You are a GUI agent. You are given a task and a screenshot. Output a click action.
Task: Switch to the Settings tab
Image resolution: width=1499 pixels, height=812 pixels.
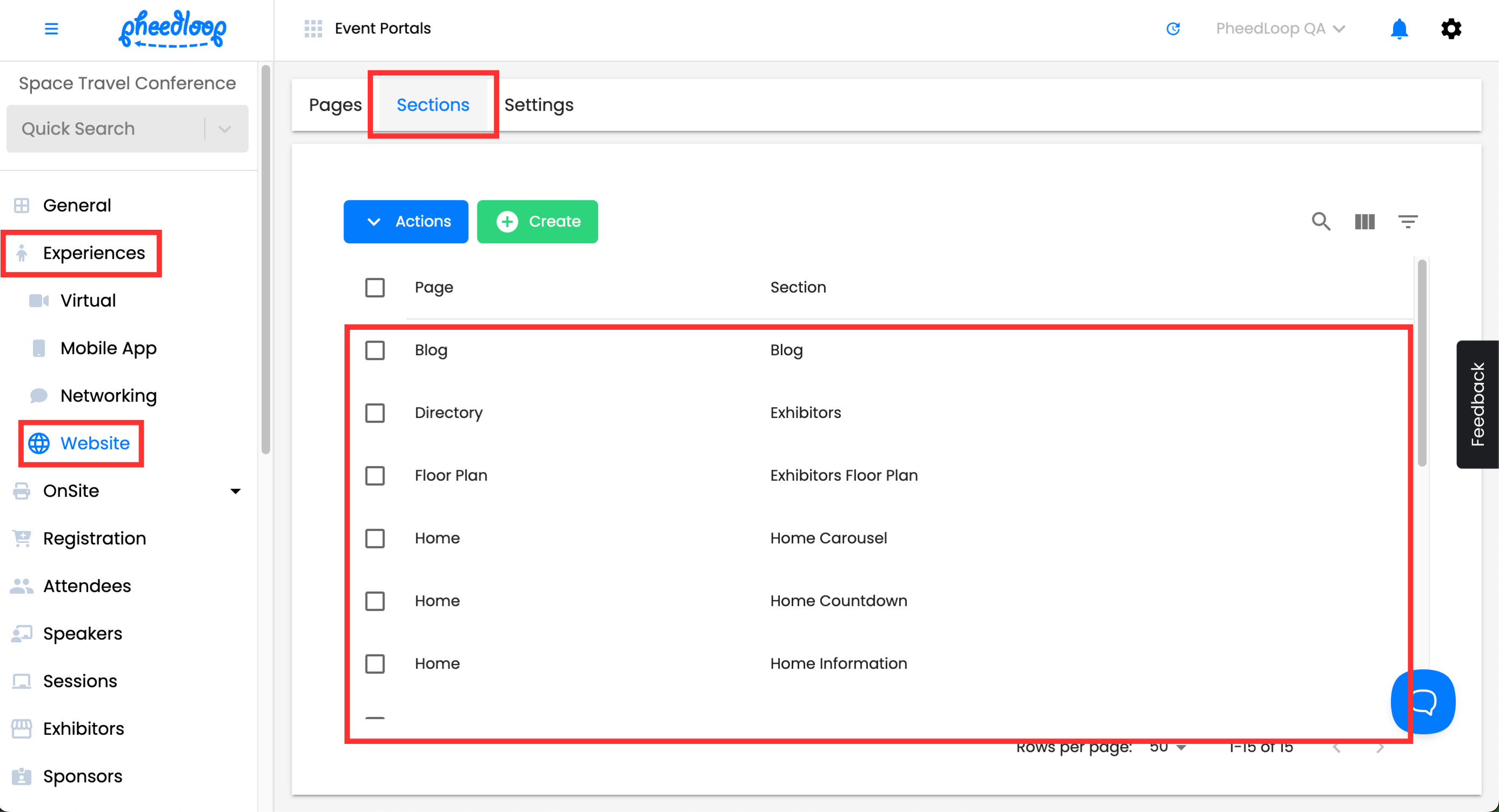pyautogui.click(x=538, y=105)
